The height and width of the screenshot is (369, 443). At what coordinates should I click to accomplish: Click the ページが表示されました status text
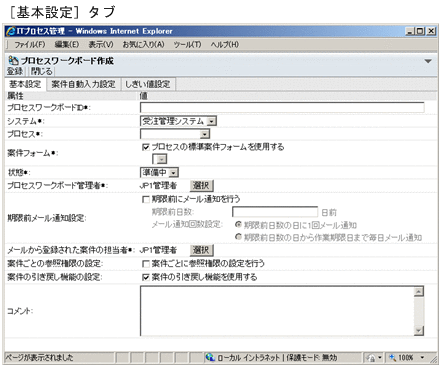pos(39,358)
